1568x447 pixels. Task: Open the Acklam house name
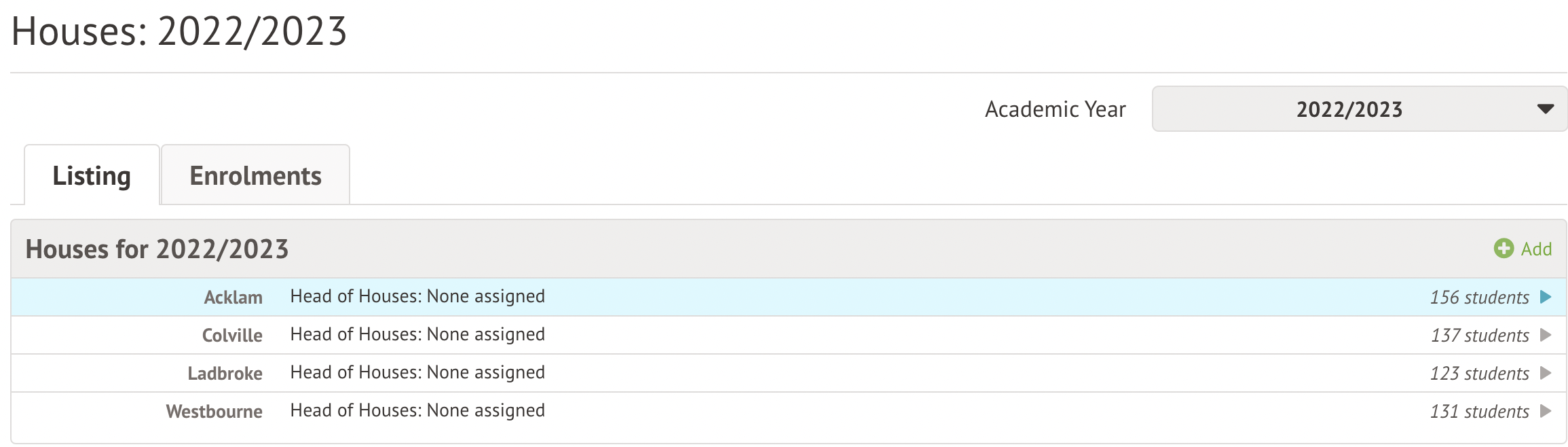tap(233, 298)
